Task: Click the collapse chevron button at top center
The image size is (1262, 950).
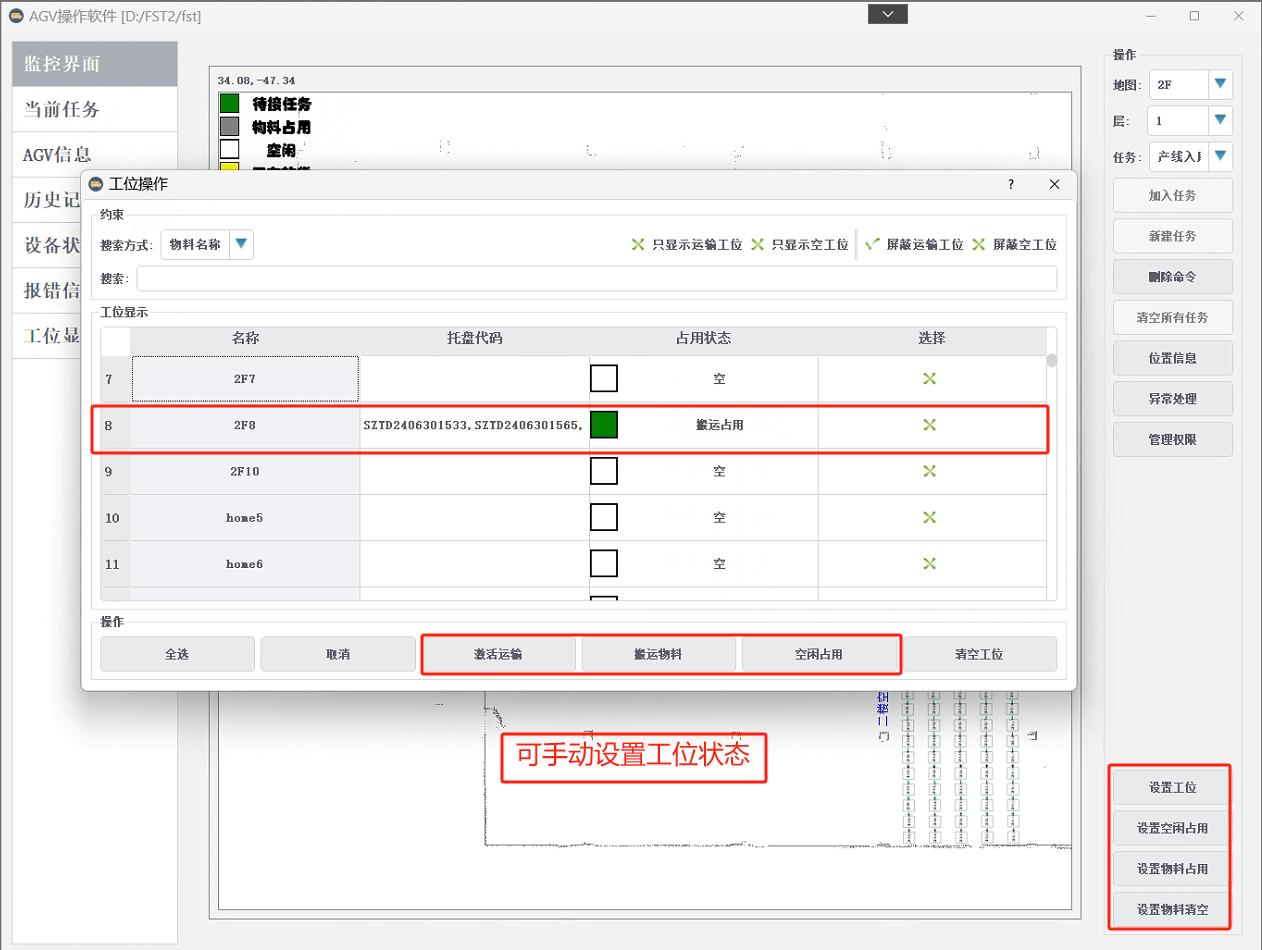Action: click(888, 13)
